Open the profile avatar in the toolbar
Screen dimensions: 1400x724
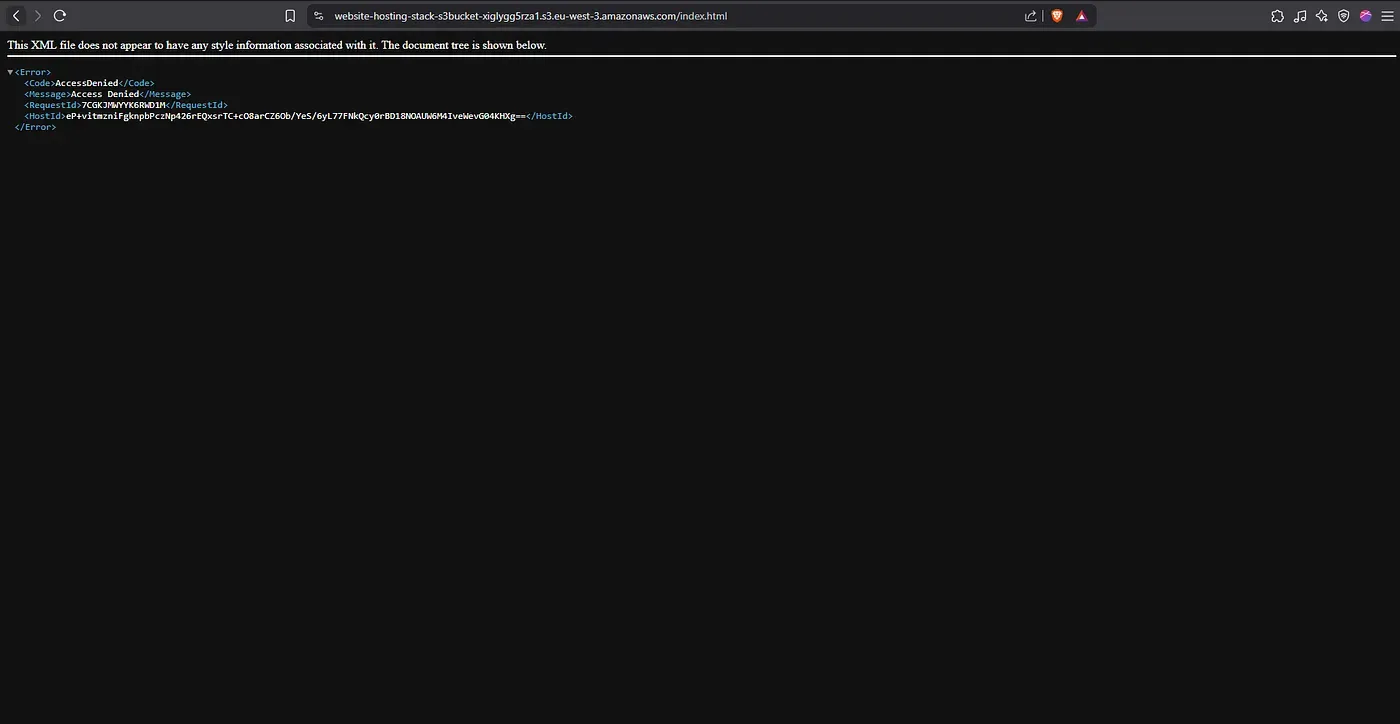coord(1365,15)
